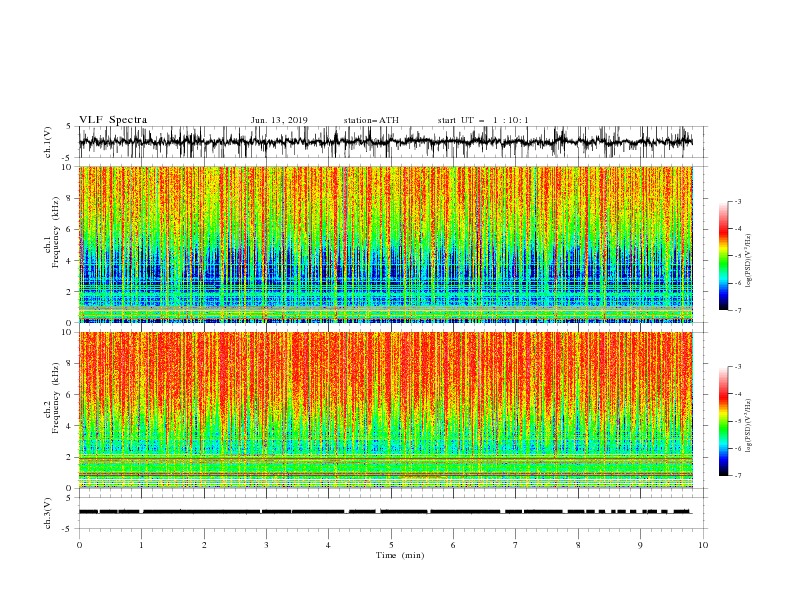The width and height of the screenshot is (792, 612).
Task: Click time axis tick label "2"
Action: [x=204, y=545]
